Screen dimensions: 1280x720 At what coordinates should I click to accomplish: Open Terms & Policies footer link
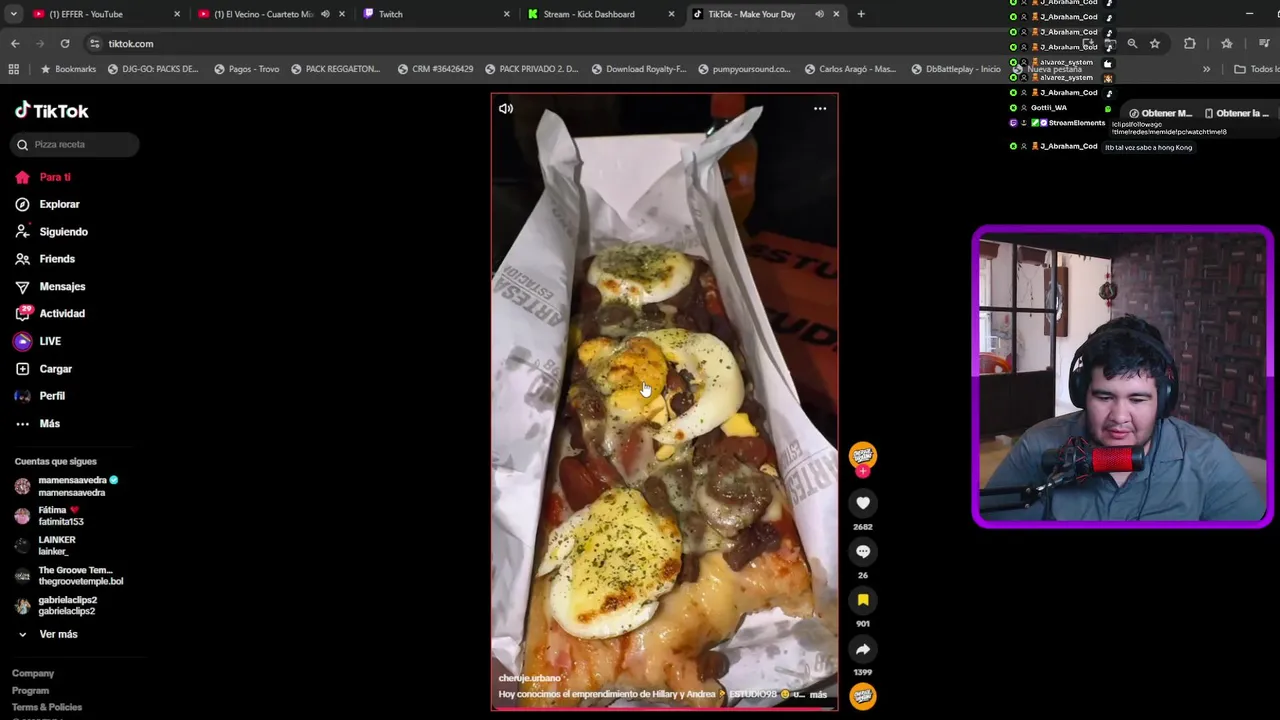(x=47, y=707)
